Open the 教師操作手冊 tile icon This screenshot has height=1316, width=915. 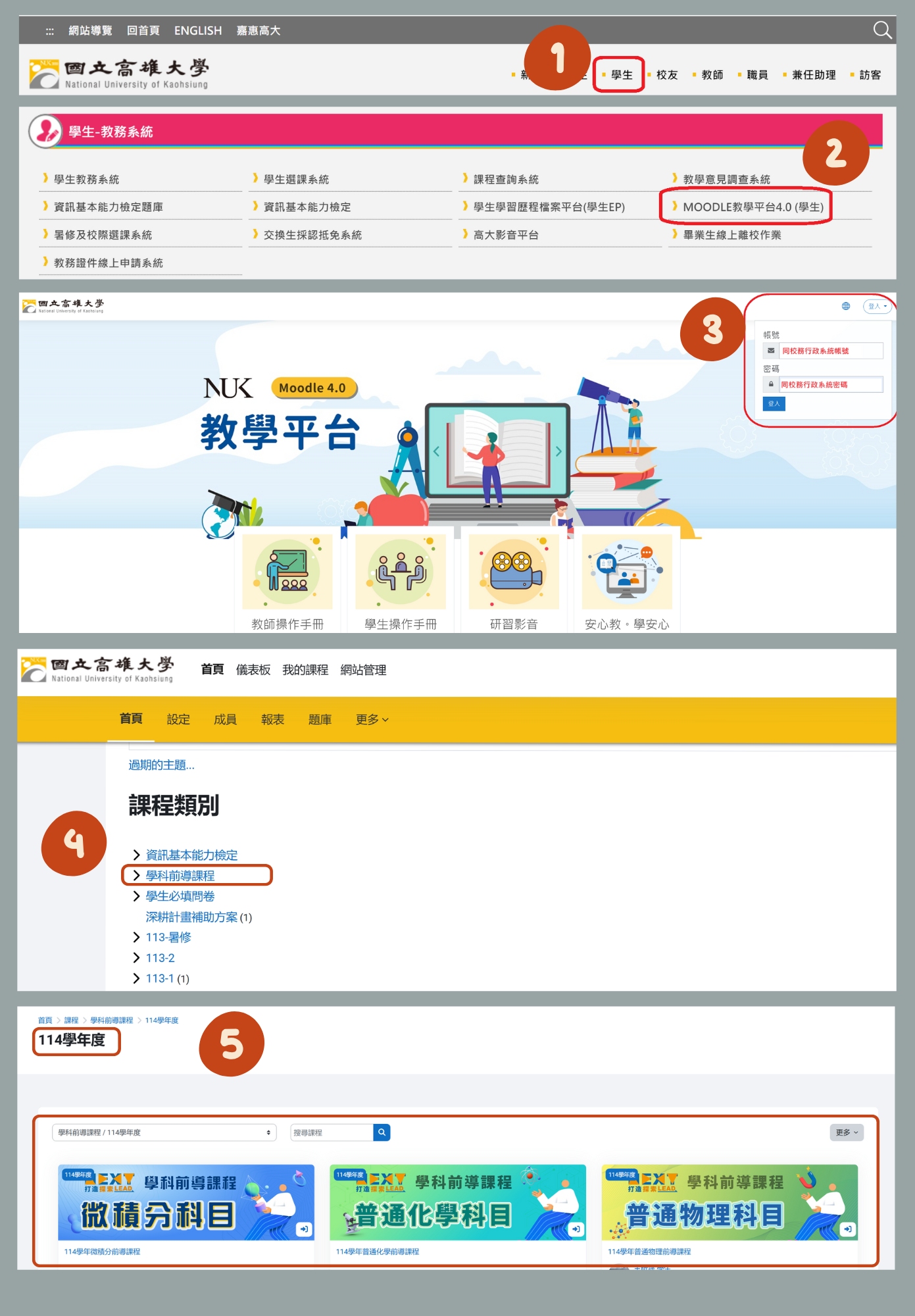coord(287,571)
